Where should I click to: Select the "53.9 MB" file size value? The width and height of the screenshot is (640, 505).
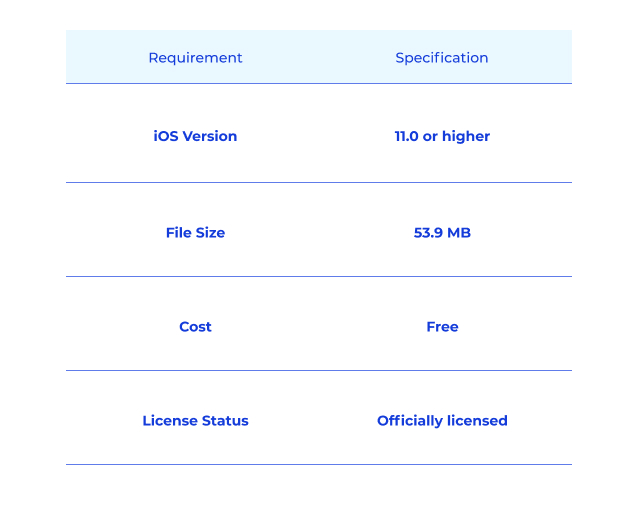[x=442, y=233]
